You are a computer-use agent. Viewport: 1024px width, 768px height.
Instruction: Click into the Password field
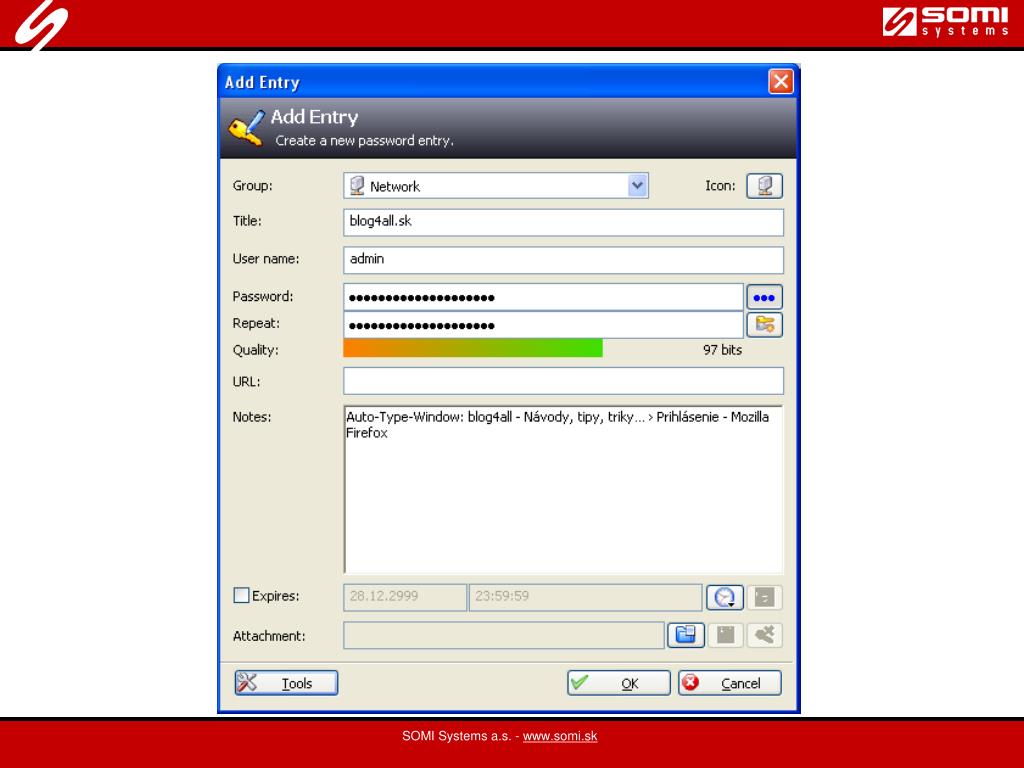pos(543,297)
